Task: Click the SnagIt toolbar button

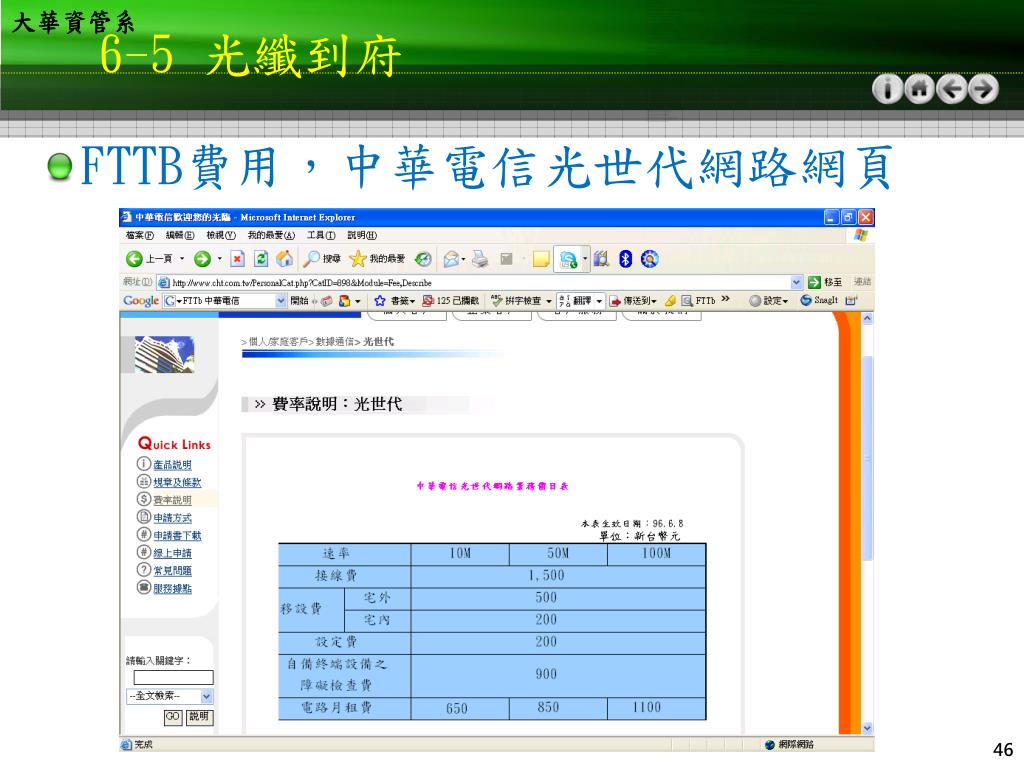Action: 819,300
